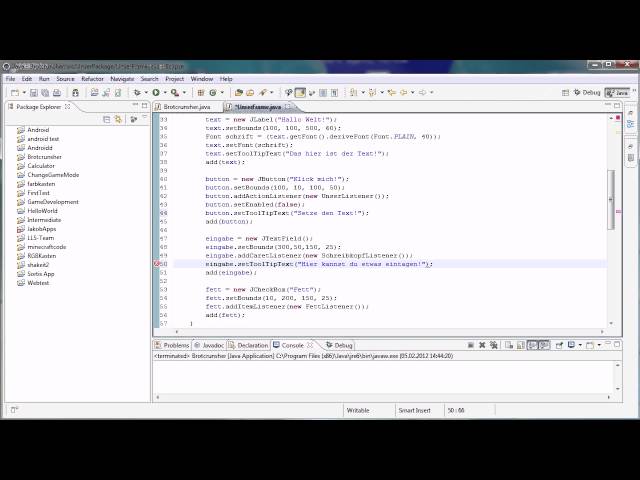Select the Brotcrumsher project
The image size is (640, 480).
(x=44, y=157)
